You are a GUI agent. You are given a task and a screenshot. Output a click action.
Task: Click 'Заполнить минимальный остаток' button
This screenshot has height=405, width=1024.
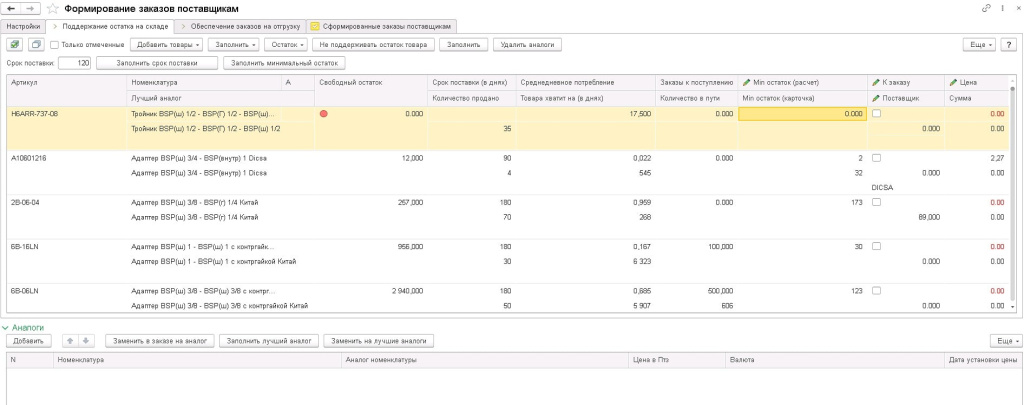pos(285,63)
